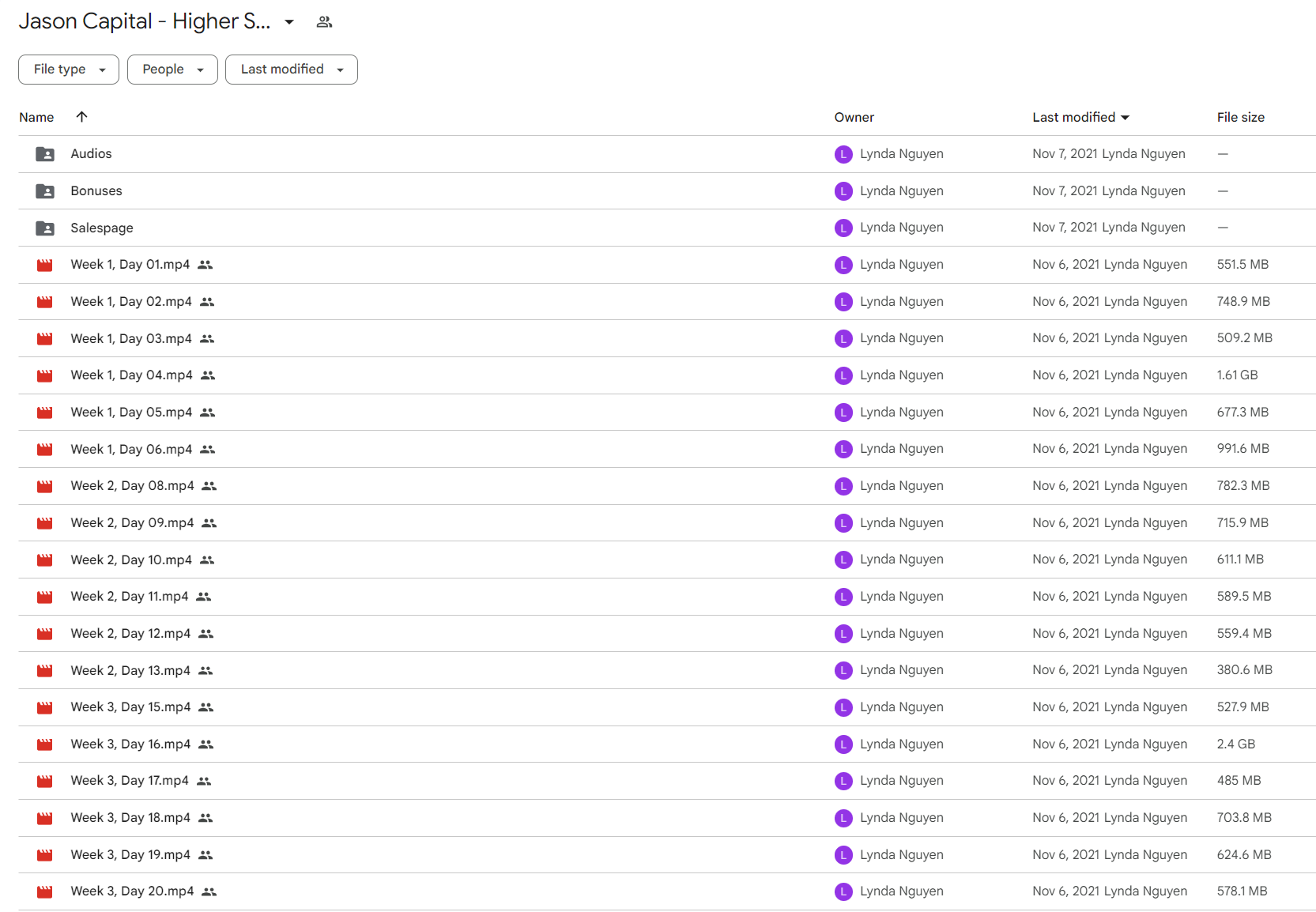The width and height of the screenshot is (1316, 912).
Task: Open the Audios folder
Action: click(x=91, y=154)
